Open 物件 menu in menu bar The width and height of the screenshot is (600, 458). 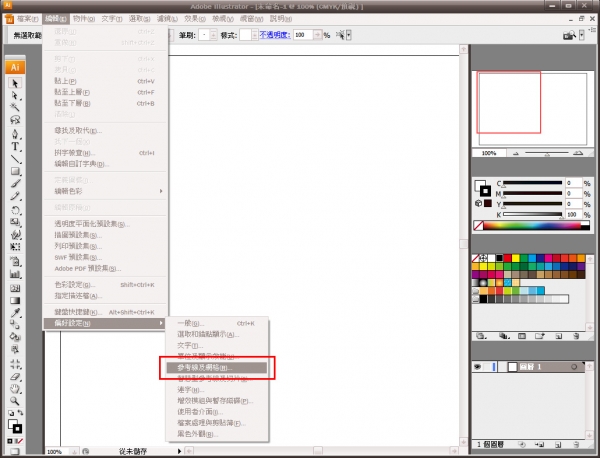pyautogui.click(x=84, y=19)
